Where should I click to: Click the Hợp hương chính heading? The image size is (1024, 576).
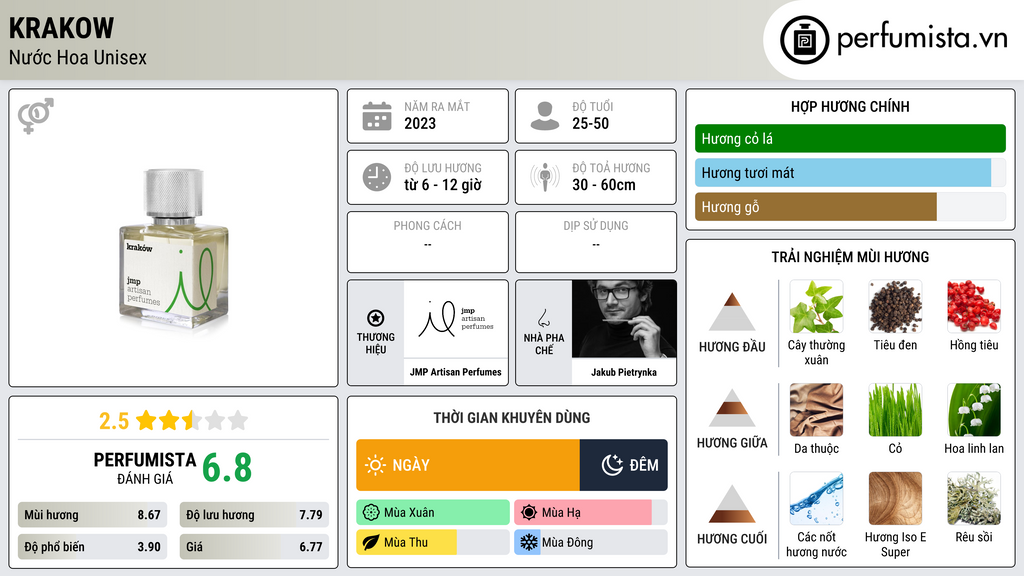850,106
